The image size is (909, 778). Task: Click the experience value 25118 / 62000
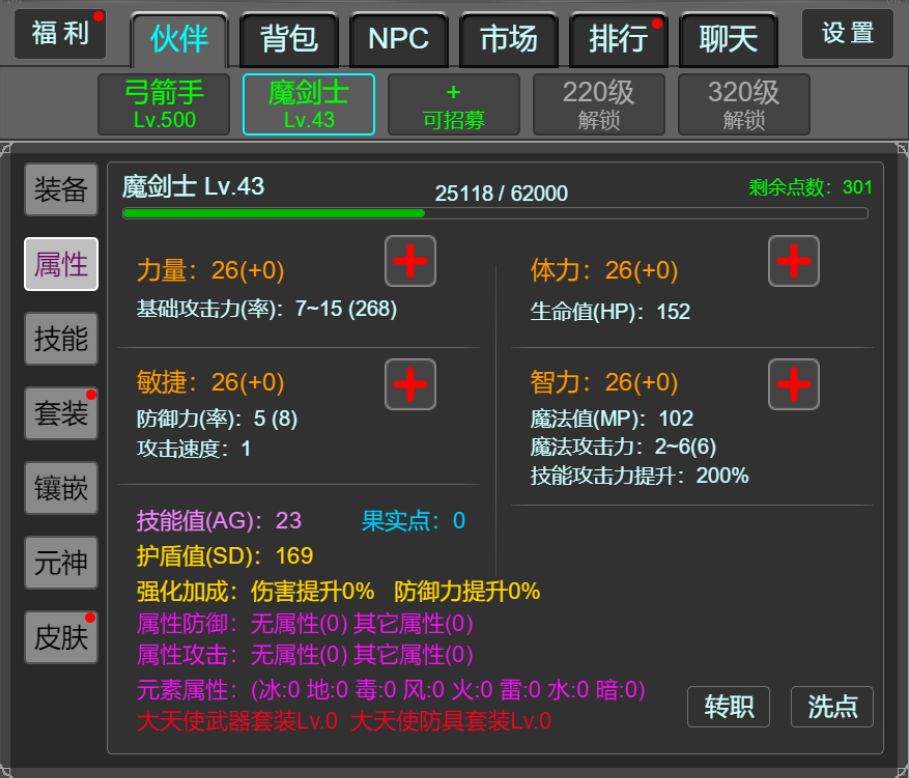[501, 194]
